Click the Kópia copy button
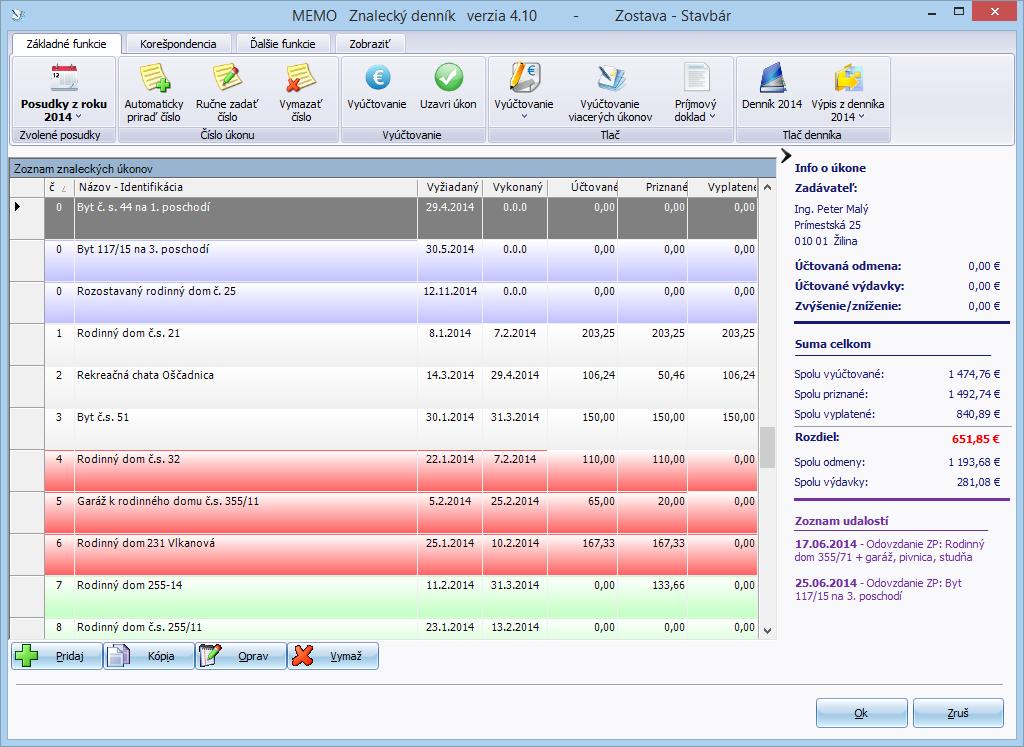Screen dimensions: 1024x747 click(149, 656)
